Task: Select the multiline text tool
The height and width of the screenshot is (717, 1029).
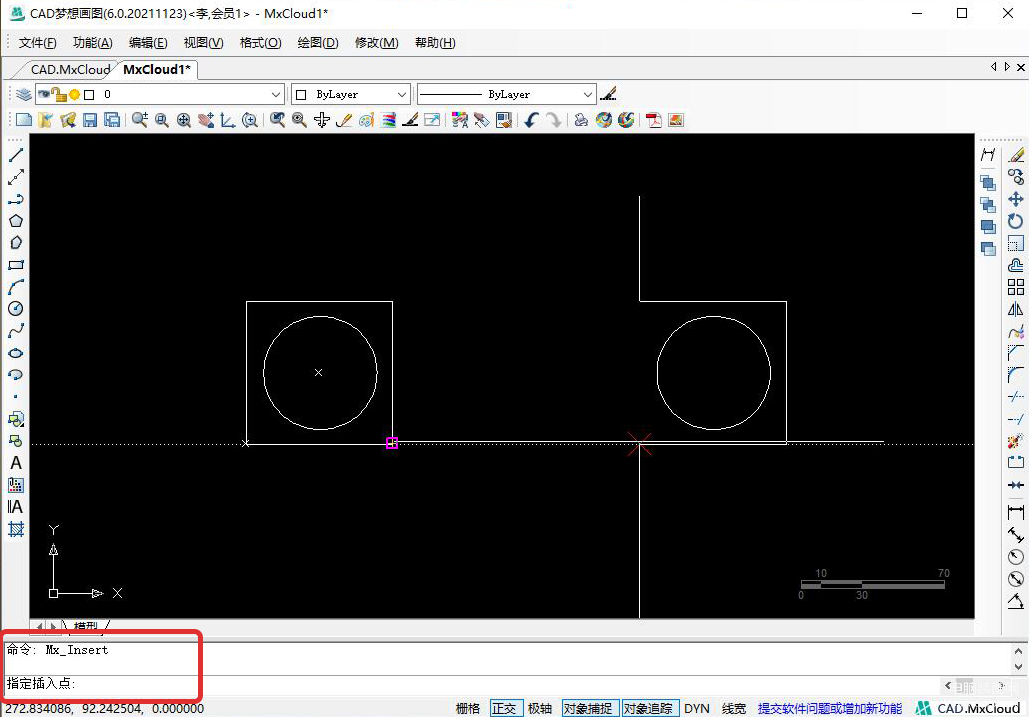Action: click(x=16, y=506)
